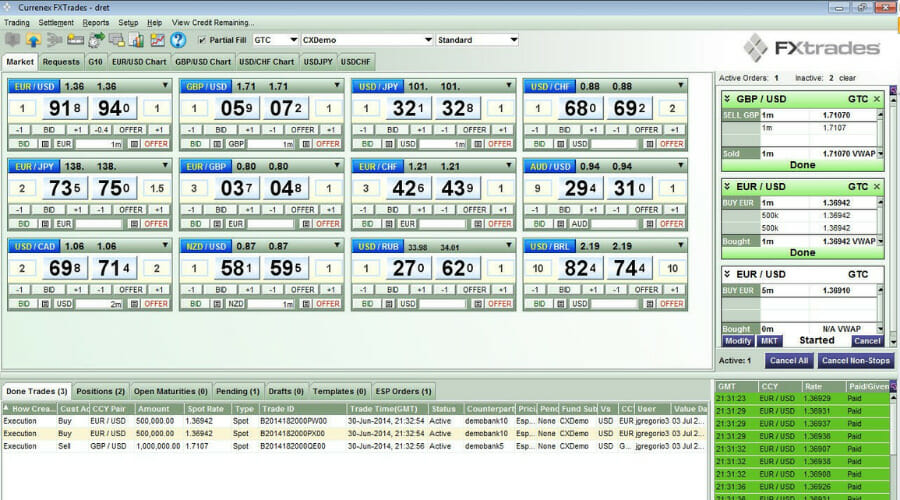Viewport: 900px width, 500px height.
Task: Open the Settlement menu
Action: pos(56,22)
